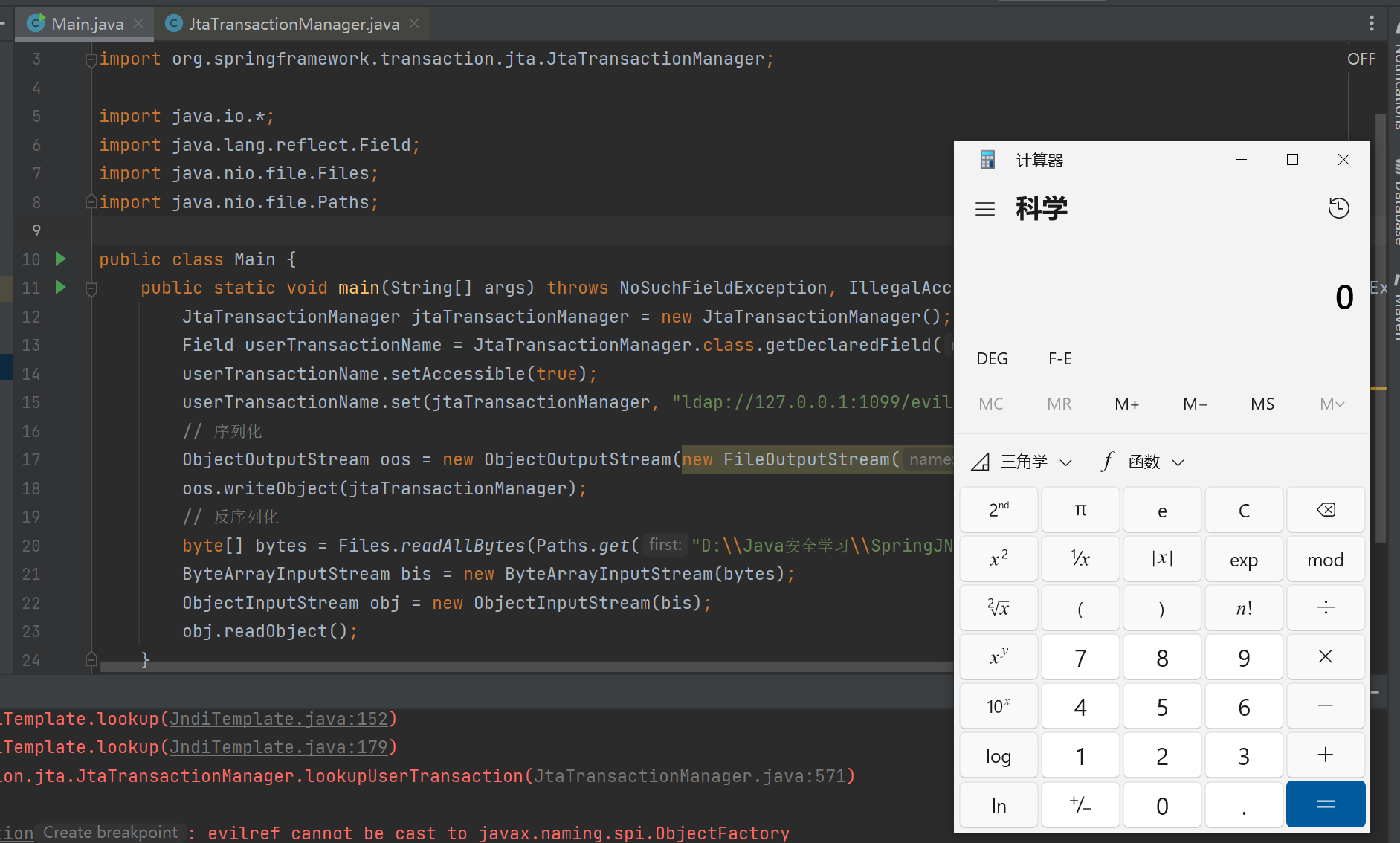Image resolution: width=1400 pixels, height=843 pixels.
Task: Clear the calculator with C
Action: [1244, 510]
